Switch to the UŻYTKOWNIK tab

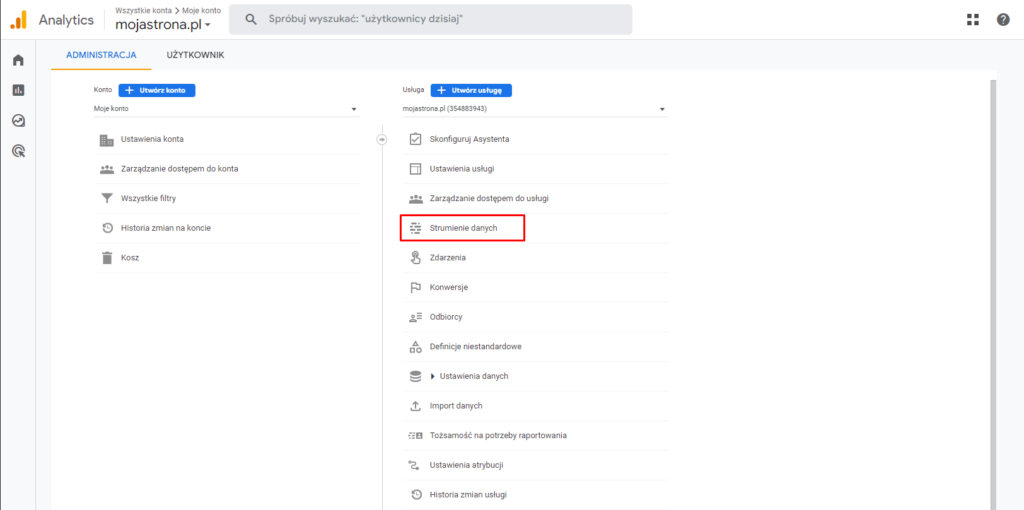pyautogui.click(x=195, y=55)
